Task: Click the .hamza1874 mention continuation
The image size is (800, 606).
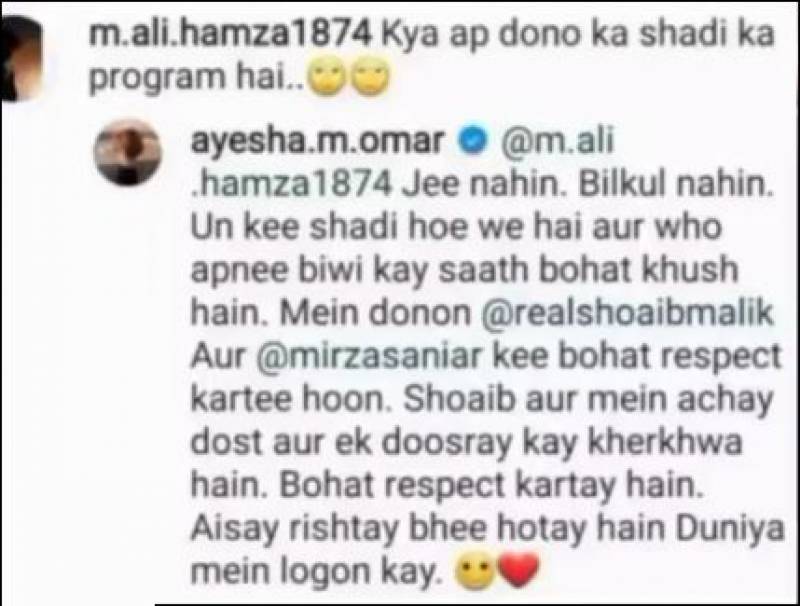Action: pyautogui.click(x=291, y=183)
